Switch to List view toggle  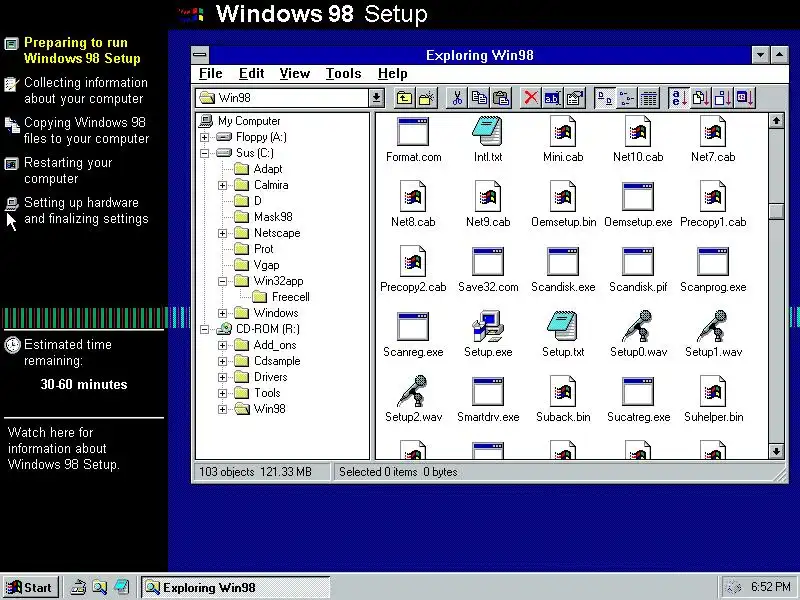click(x=627, y=97)
